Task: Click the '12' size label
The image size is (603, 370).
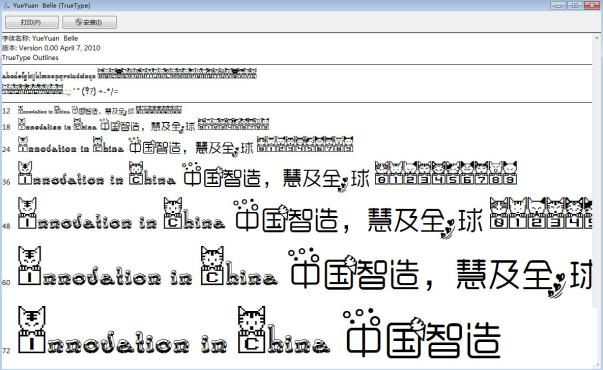Action: [x=6, y=112]
